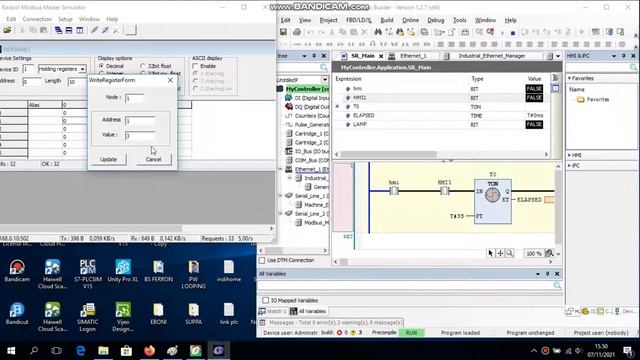Click the HMI1 contact in ladder rung
The height and width of the screenshot is (360, 640).
[444, 191]
